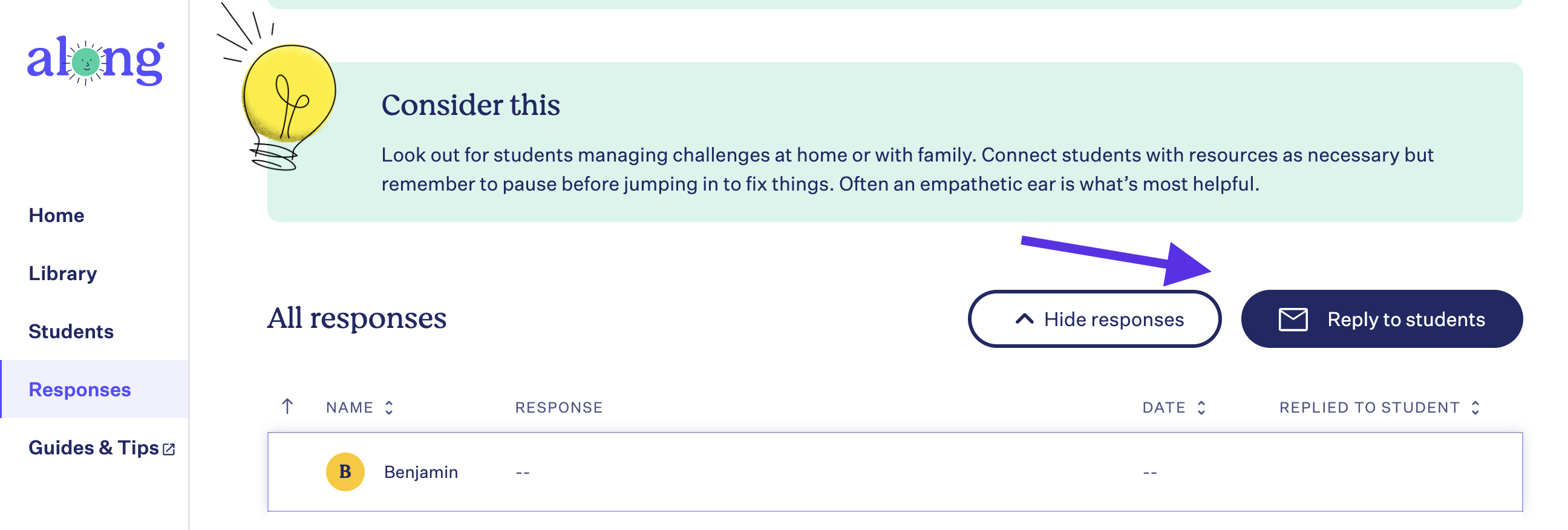
Task: Open the Home page
Action: pyautogui.click(x=57, y=215)
